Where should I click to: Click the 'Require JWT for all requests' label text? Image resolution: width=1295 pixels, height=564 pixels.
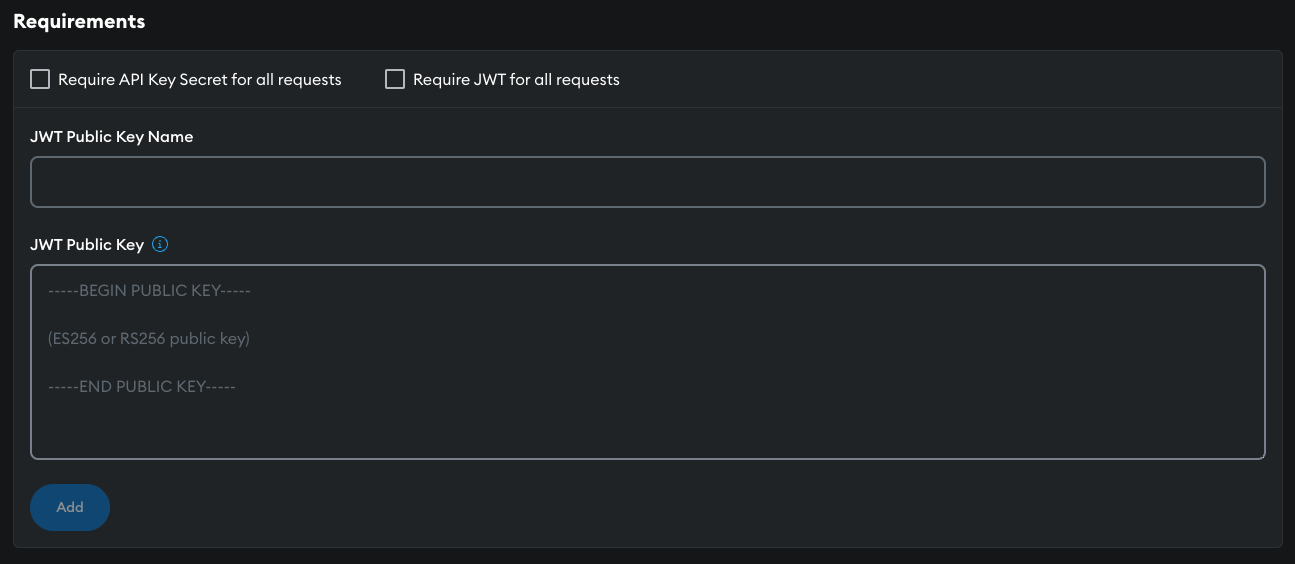coord(516,80)
